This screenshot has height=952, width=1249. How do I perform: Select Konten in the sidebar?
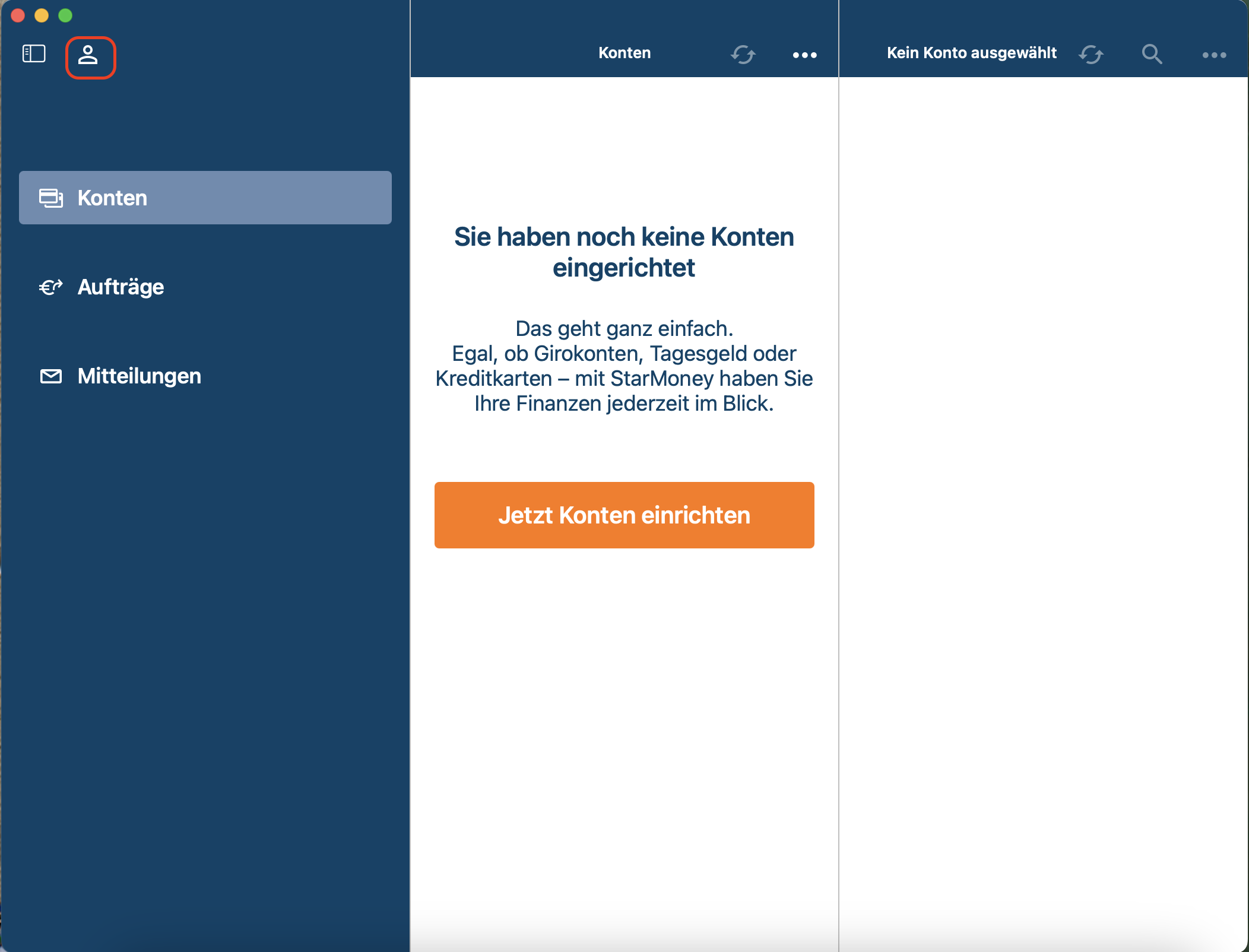(112, 198)
